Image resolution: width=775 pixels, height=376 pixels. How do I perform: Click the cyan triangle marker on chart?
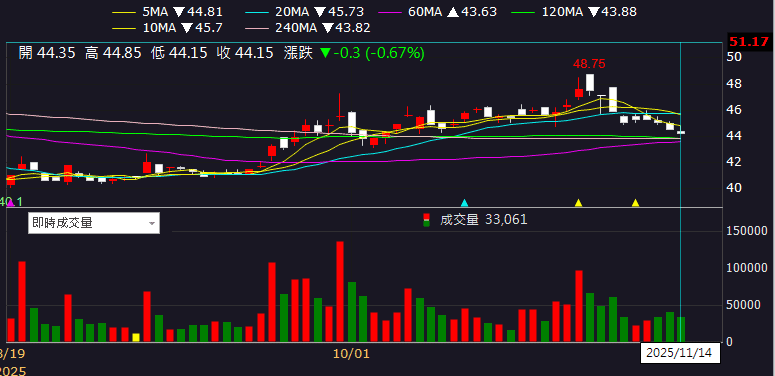coord(464,203)
